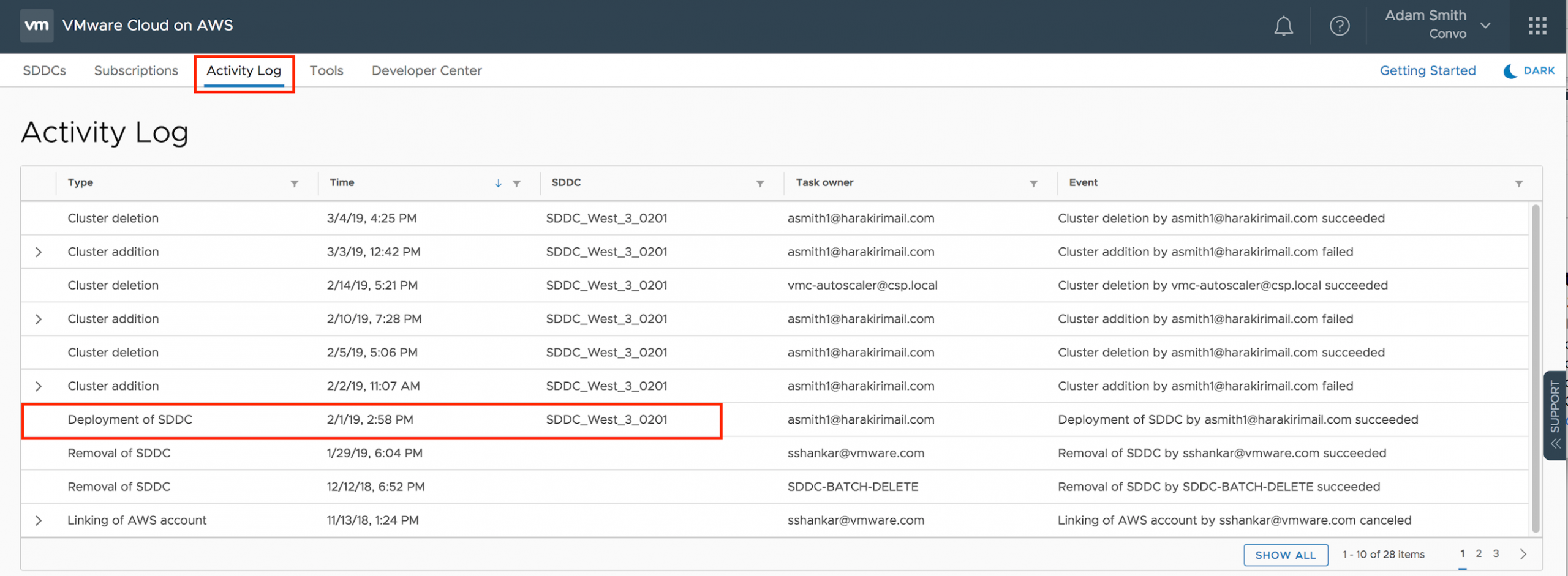Toggle the DARK theme switch
The width and height of the screenshot is (1568, 576).
tap(1529, 71)
